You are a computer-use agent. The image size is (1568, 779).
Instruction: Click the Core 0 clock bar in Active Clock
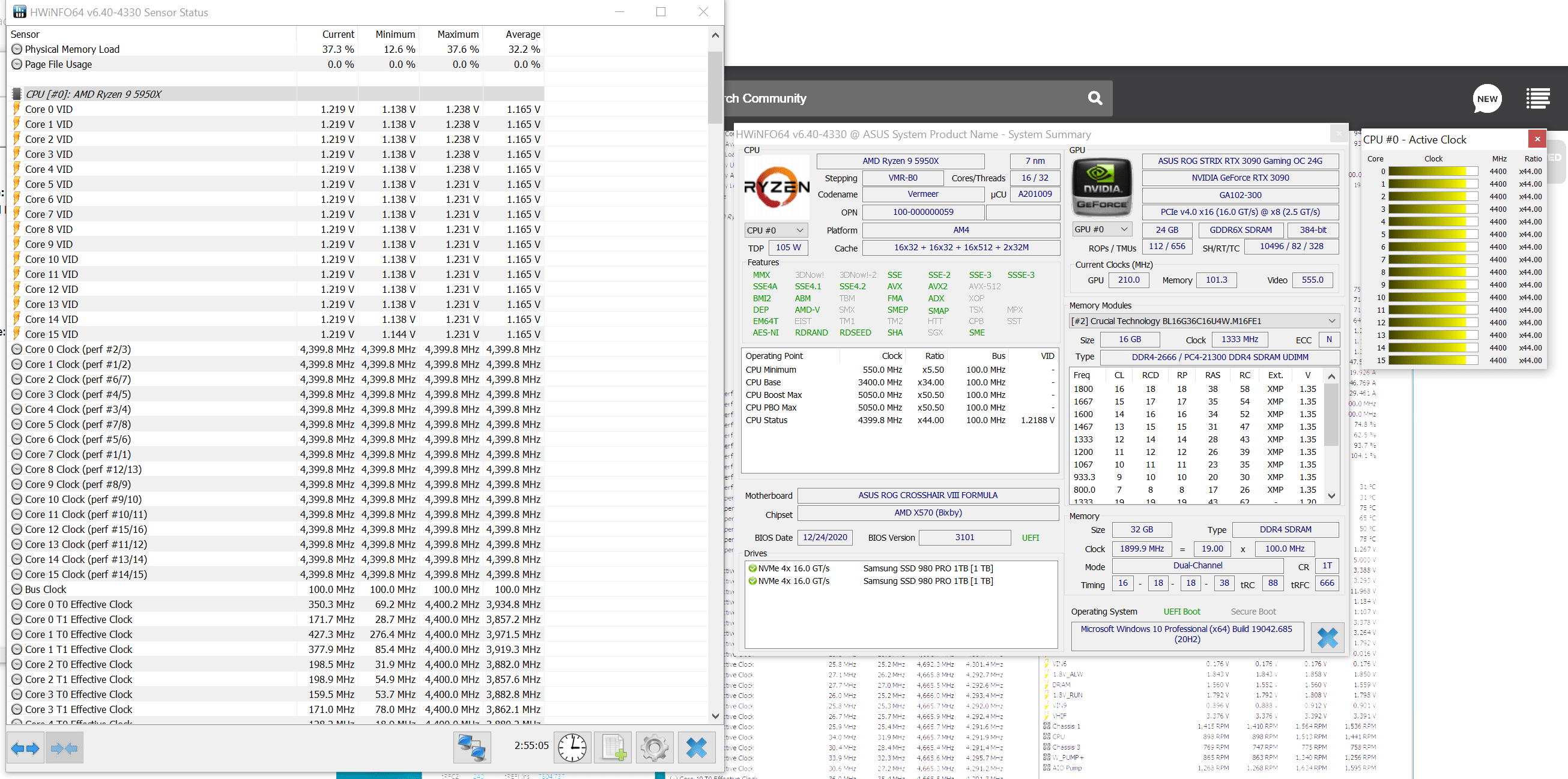tap(1433, 172)
